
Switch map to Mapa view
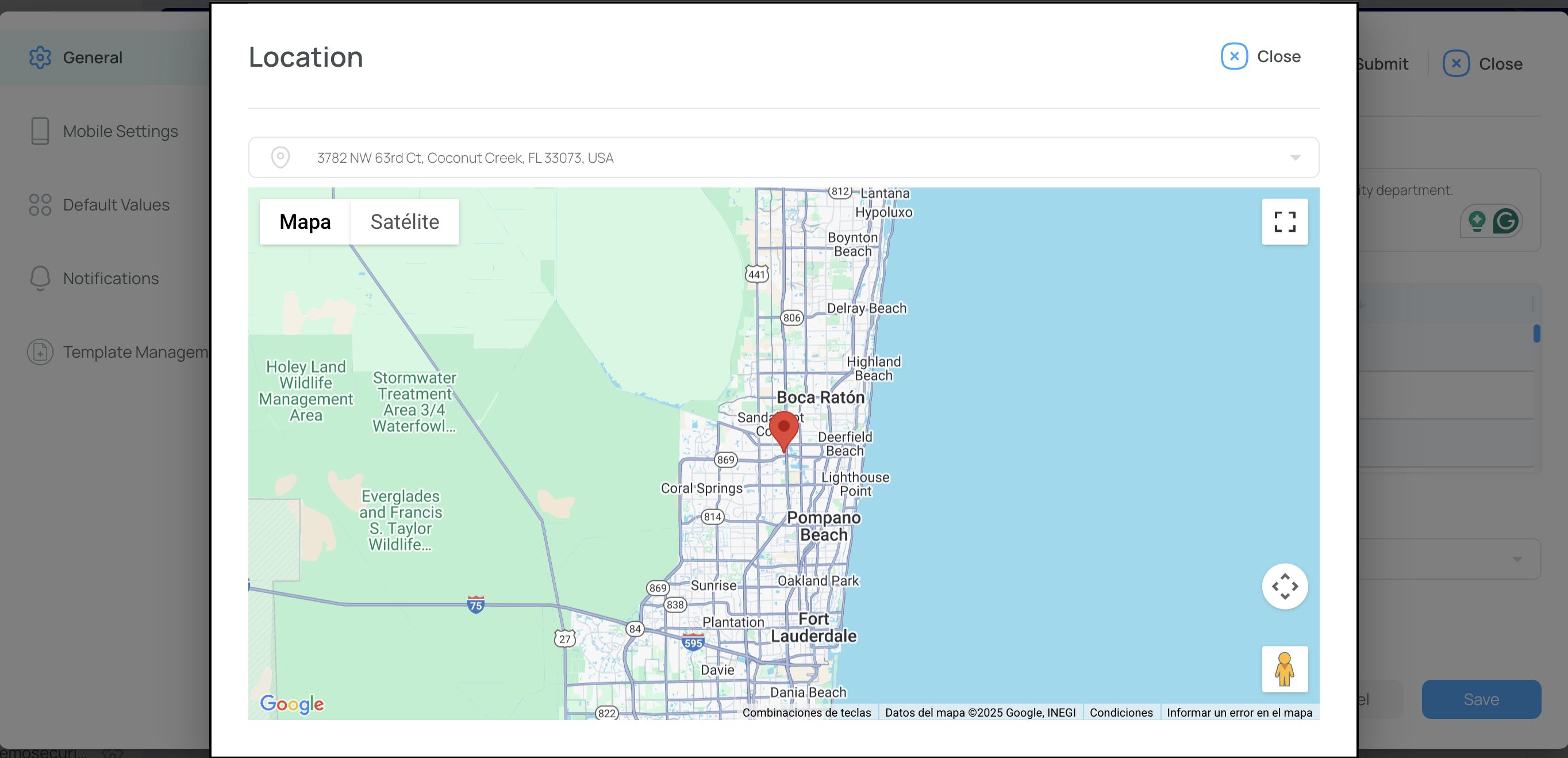pyautogui.click(x=305, y=221)
